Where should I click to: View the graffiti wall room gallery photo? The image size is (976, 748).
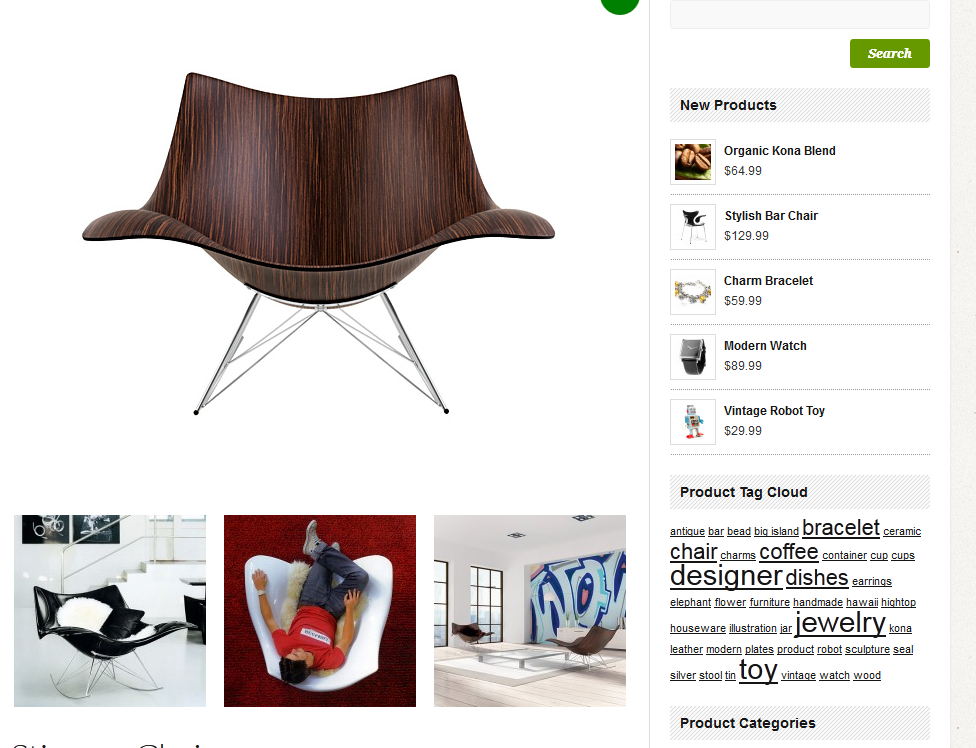click(530, 610)
